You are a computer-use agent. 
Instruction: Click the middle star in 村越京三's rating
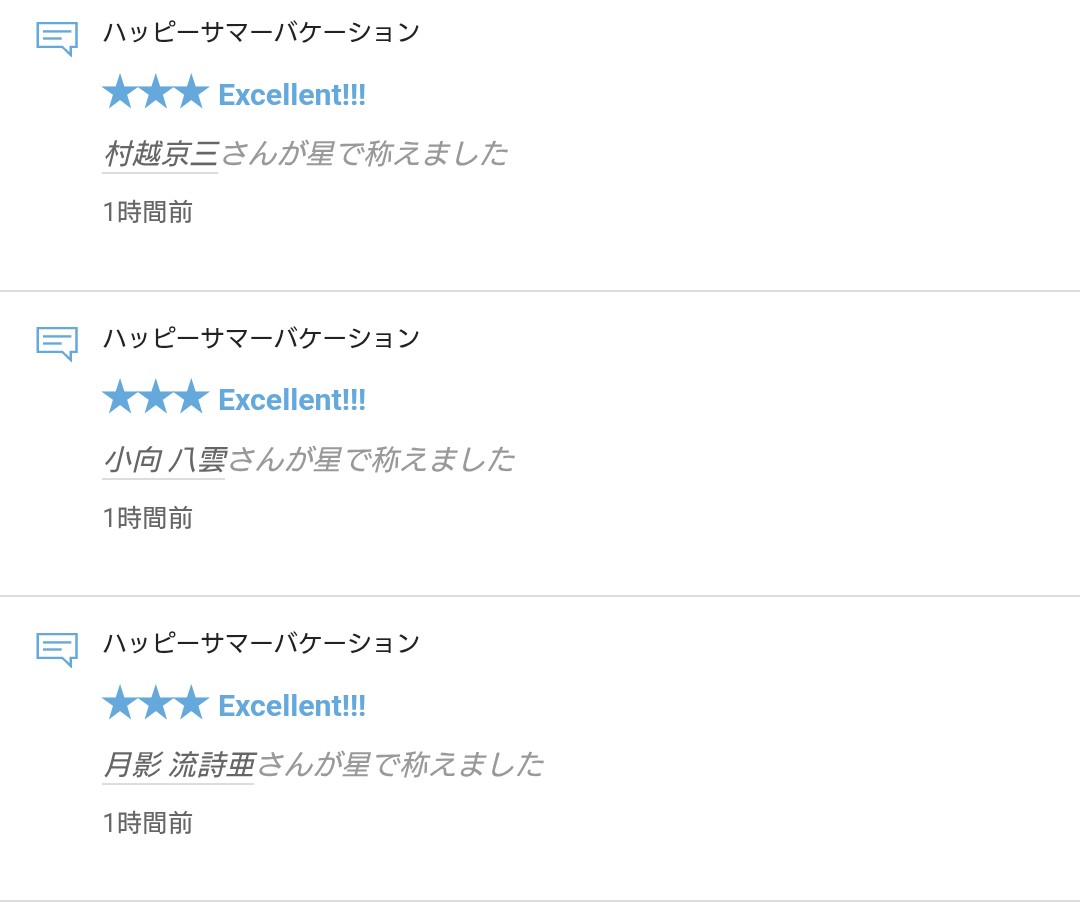click(155, 94)
